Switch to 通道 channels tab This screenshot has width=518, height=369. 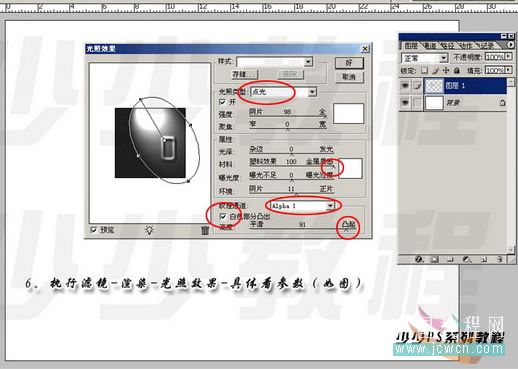tap(430, 45)
